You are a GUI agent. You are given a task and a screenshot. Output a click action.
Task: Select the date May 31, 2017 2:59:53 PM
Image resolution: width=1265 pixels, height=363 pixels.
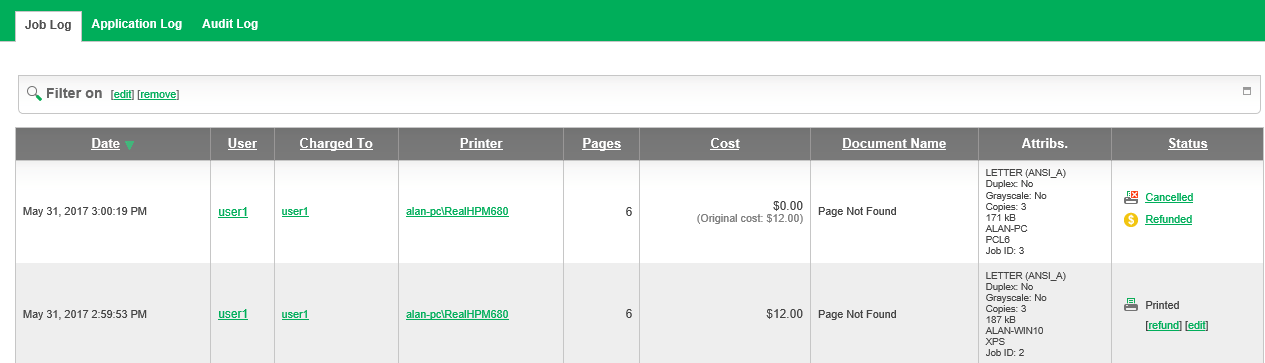tap(85, 314)
